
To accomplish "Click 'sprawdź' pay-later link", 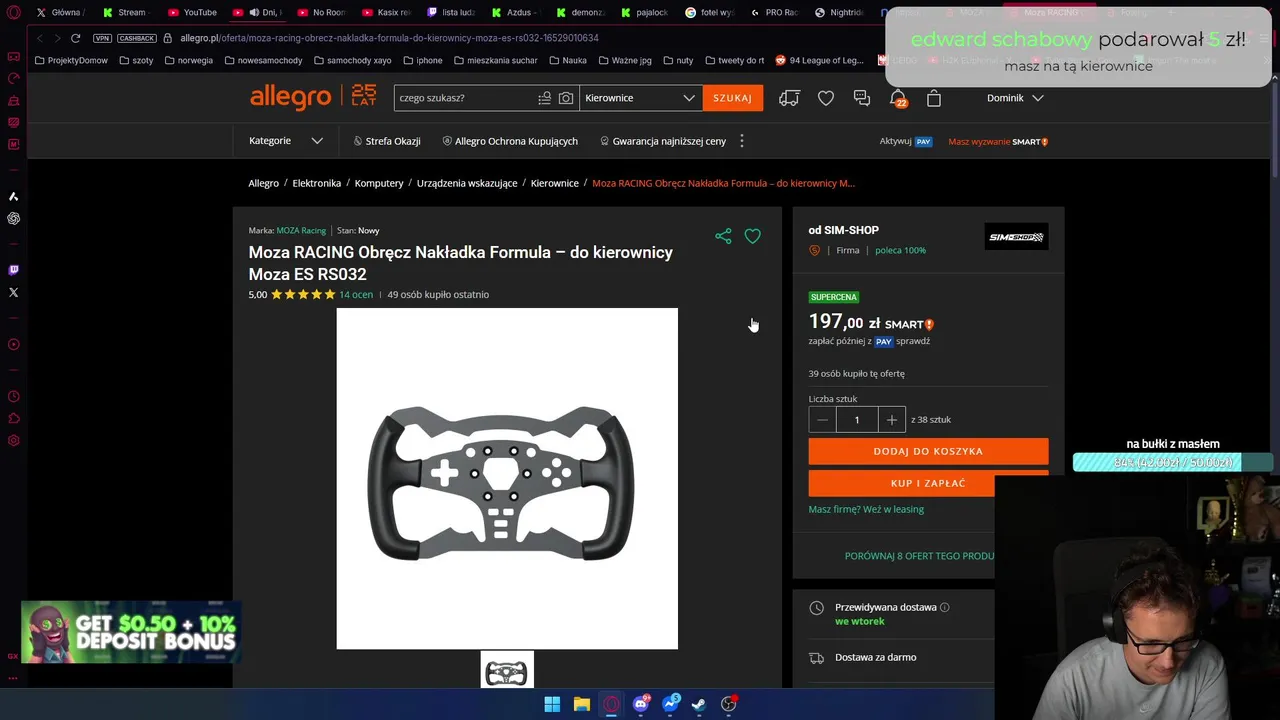I will [913, 341].
